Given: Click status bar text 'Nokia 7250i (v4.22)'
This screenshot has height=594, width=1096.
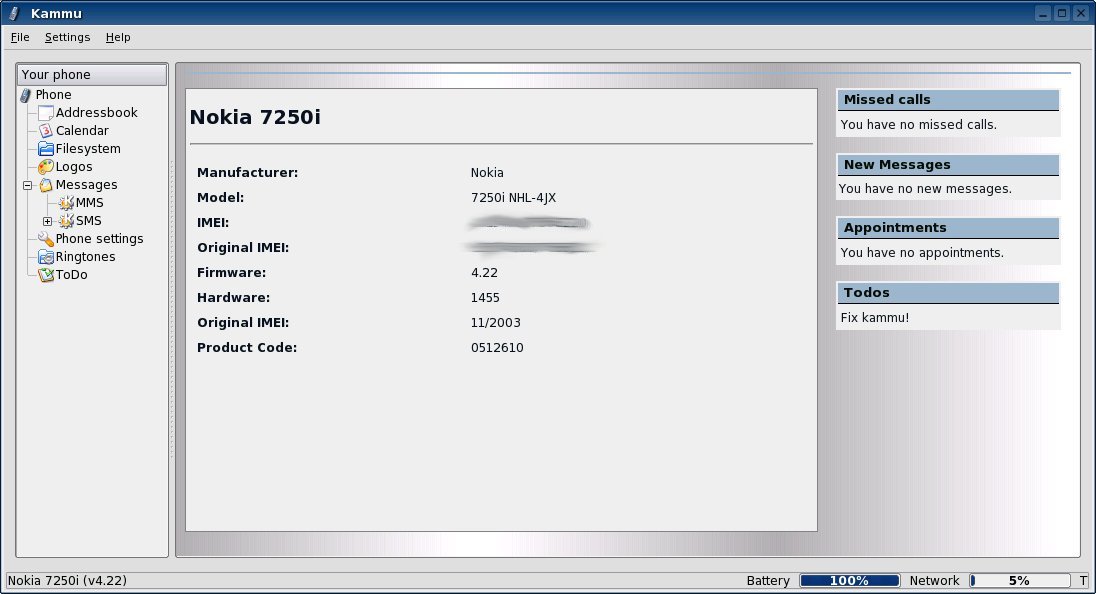Looking at the screenshot, I should [67, 581].
